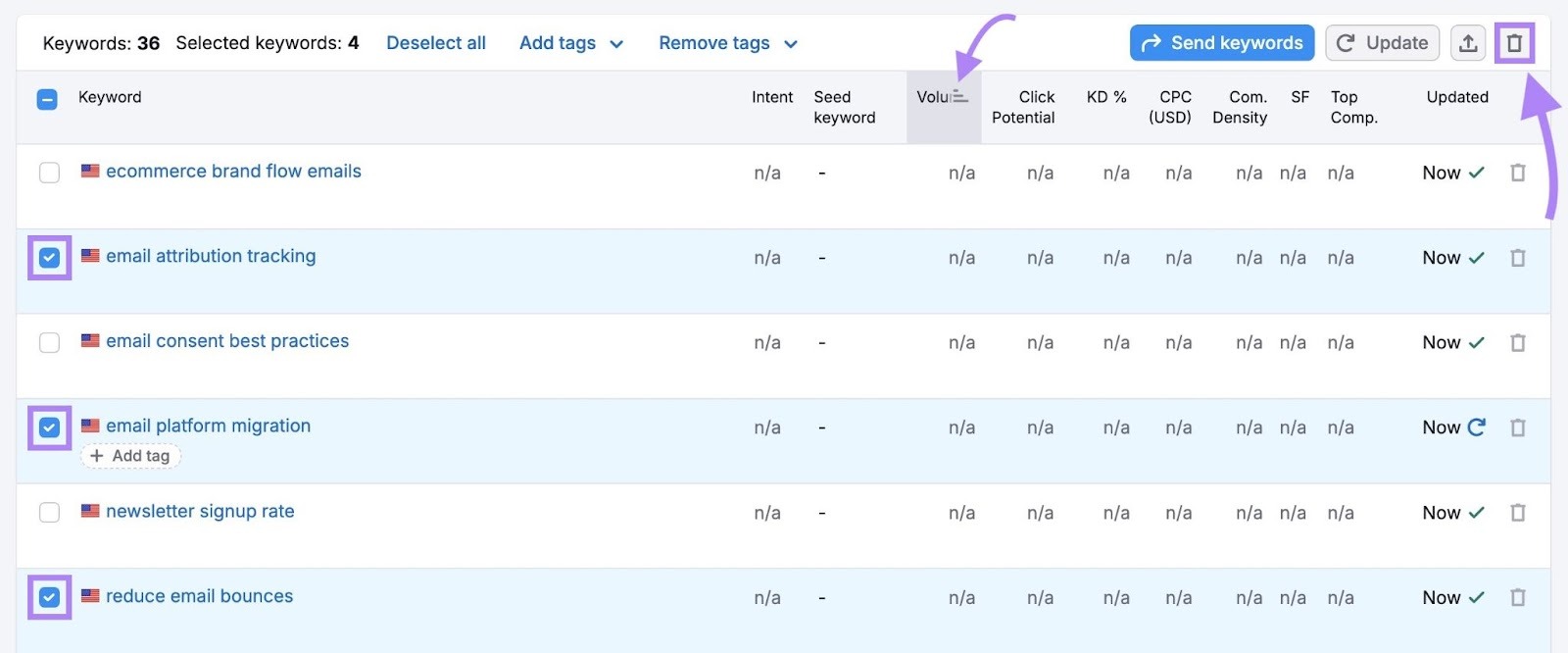Uncheck the 'email attribution tracking' checkbox
The height and width of the screenshot is (653, 1568).
point(49,258)
